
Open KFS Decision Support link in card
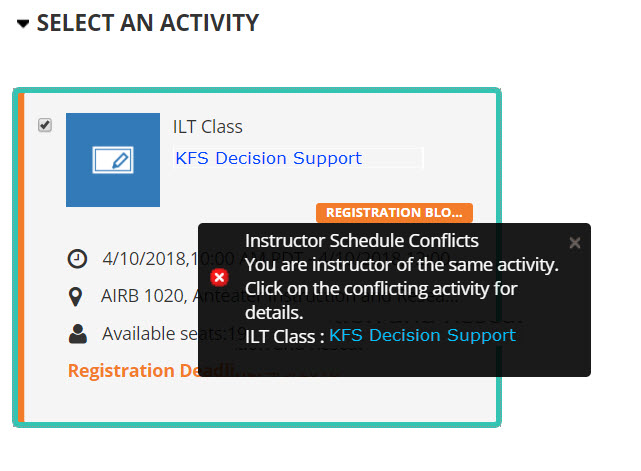point(269,158)
